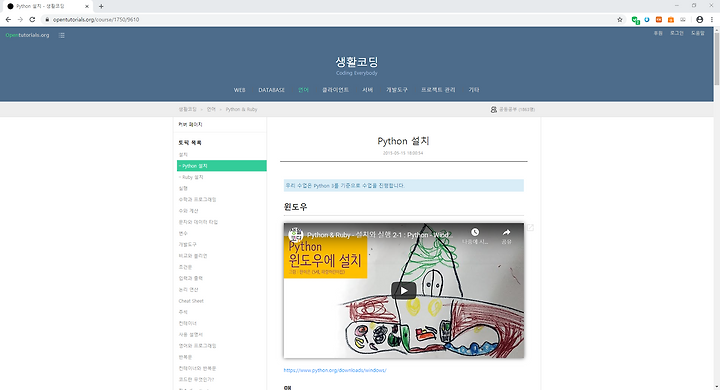
Task: Click the group study people icon
Action: point(494,109)
